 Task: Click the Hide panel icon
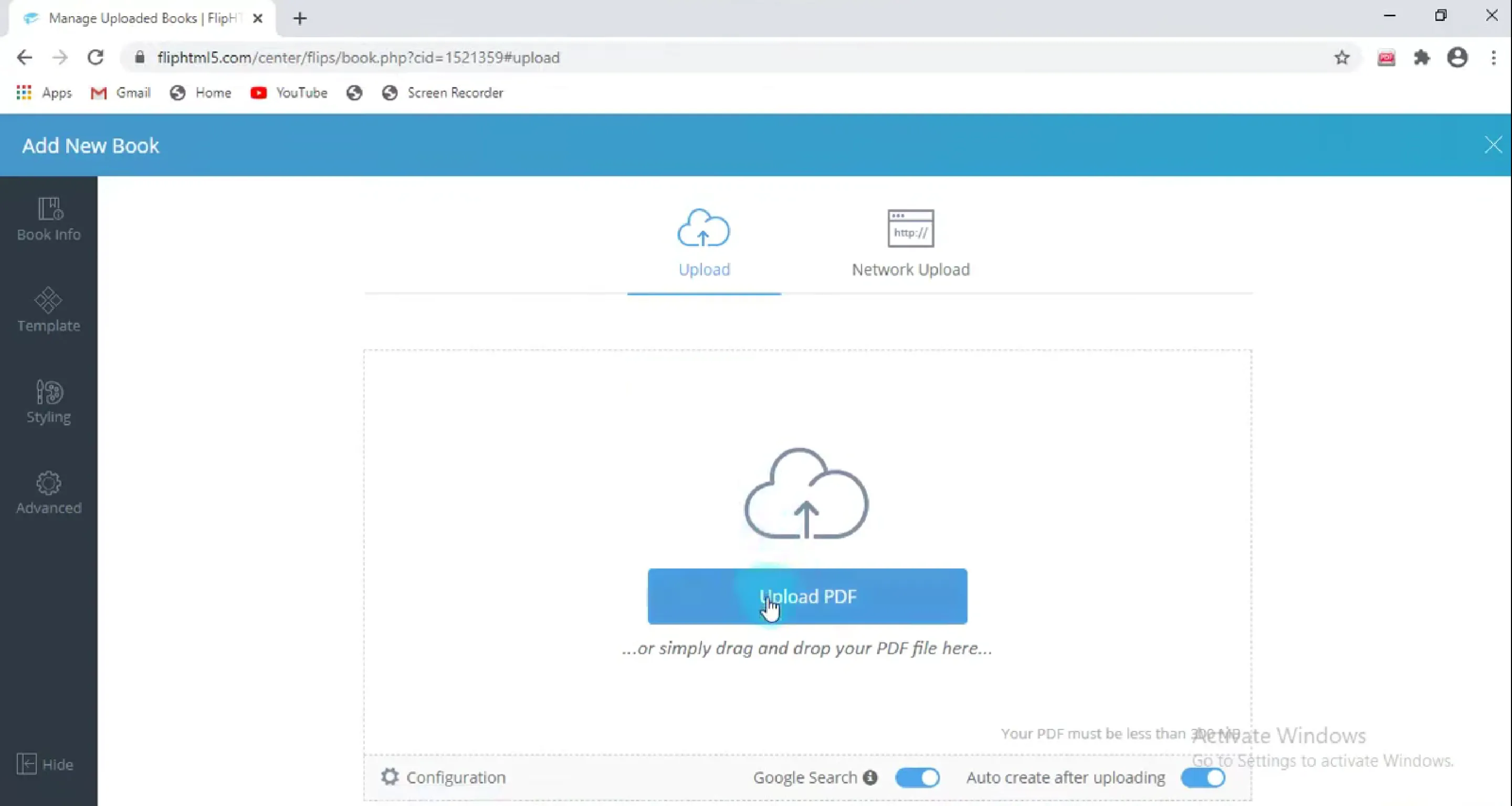[27, 764]
